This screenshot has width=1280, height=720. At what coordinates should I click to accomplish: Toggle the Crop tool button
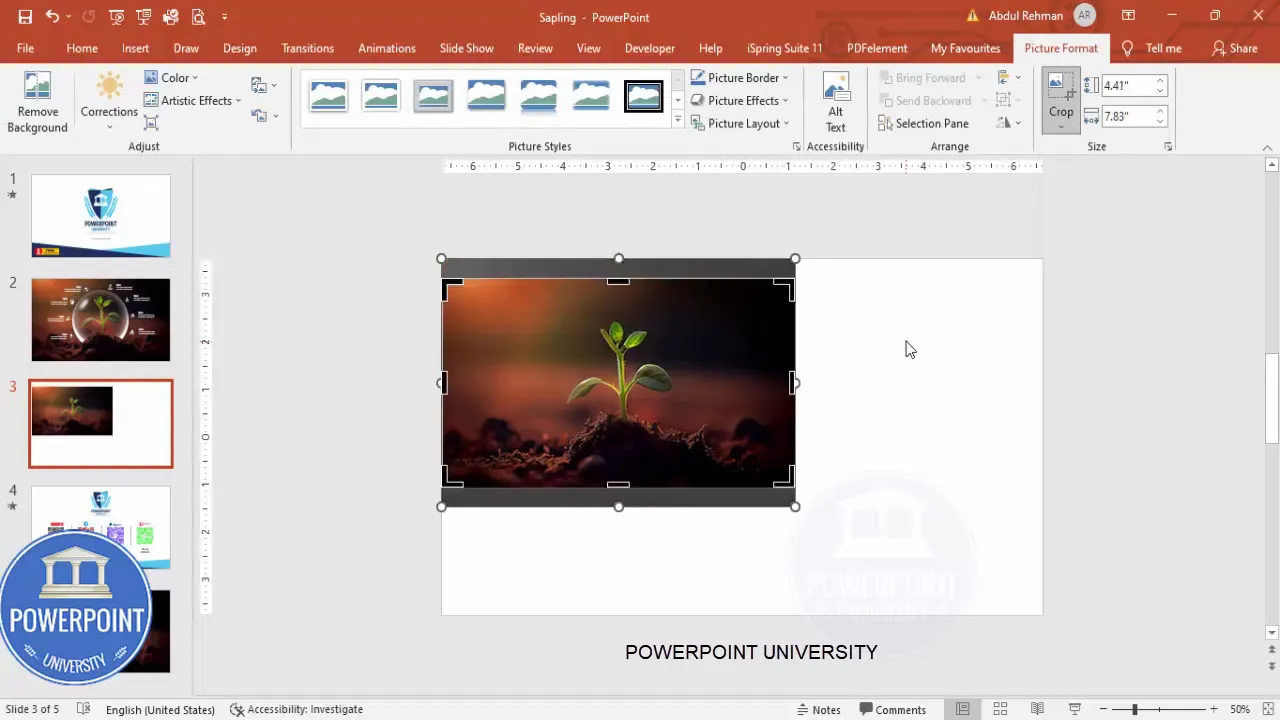1061,100
